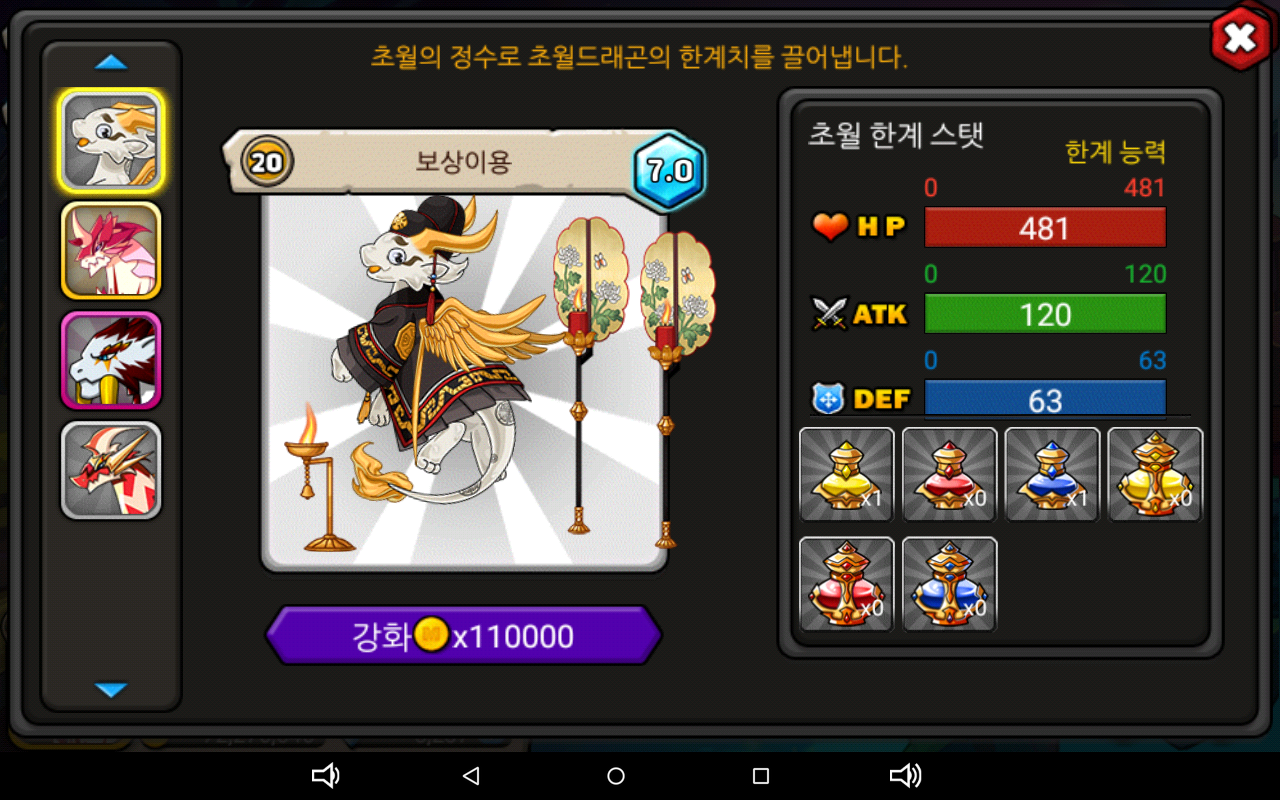Select the large blue potion item
This screenshot has height=800, width=1280.
click(x=950, y=584)
